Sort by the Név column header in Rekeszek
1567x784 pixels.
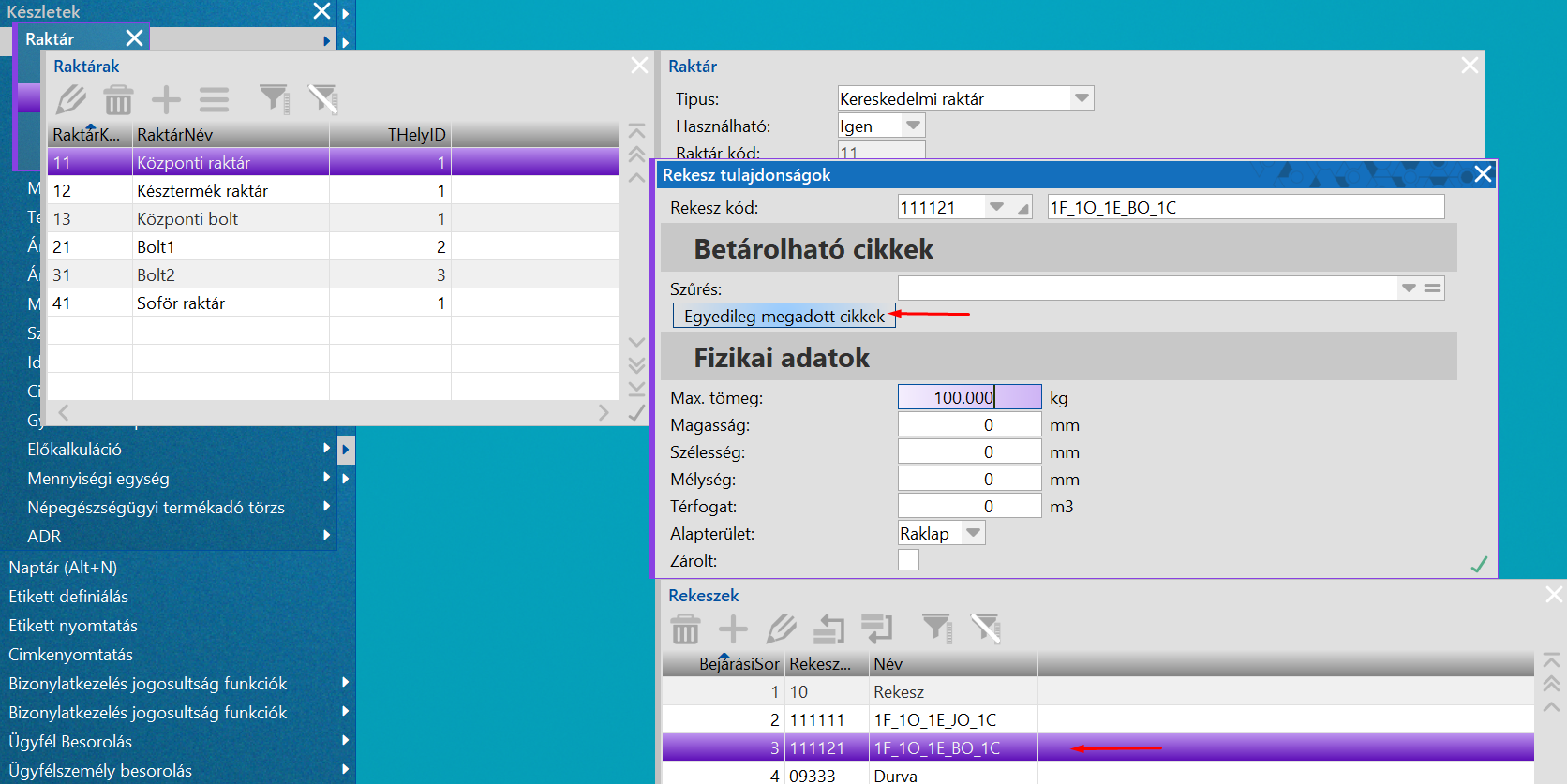tap(953, 664)
